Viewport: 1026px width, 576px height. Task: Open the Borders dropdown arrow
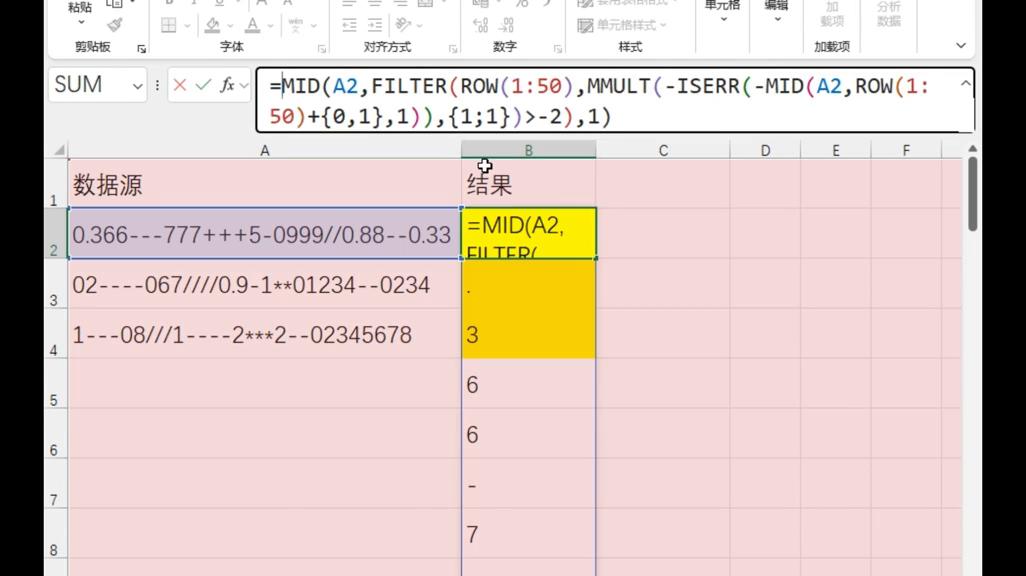(x=187, y=26)
